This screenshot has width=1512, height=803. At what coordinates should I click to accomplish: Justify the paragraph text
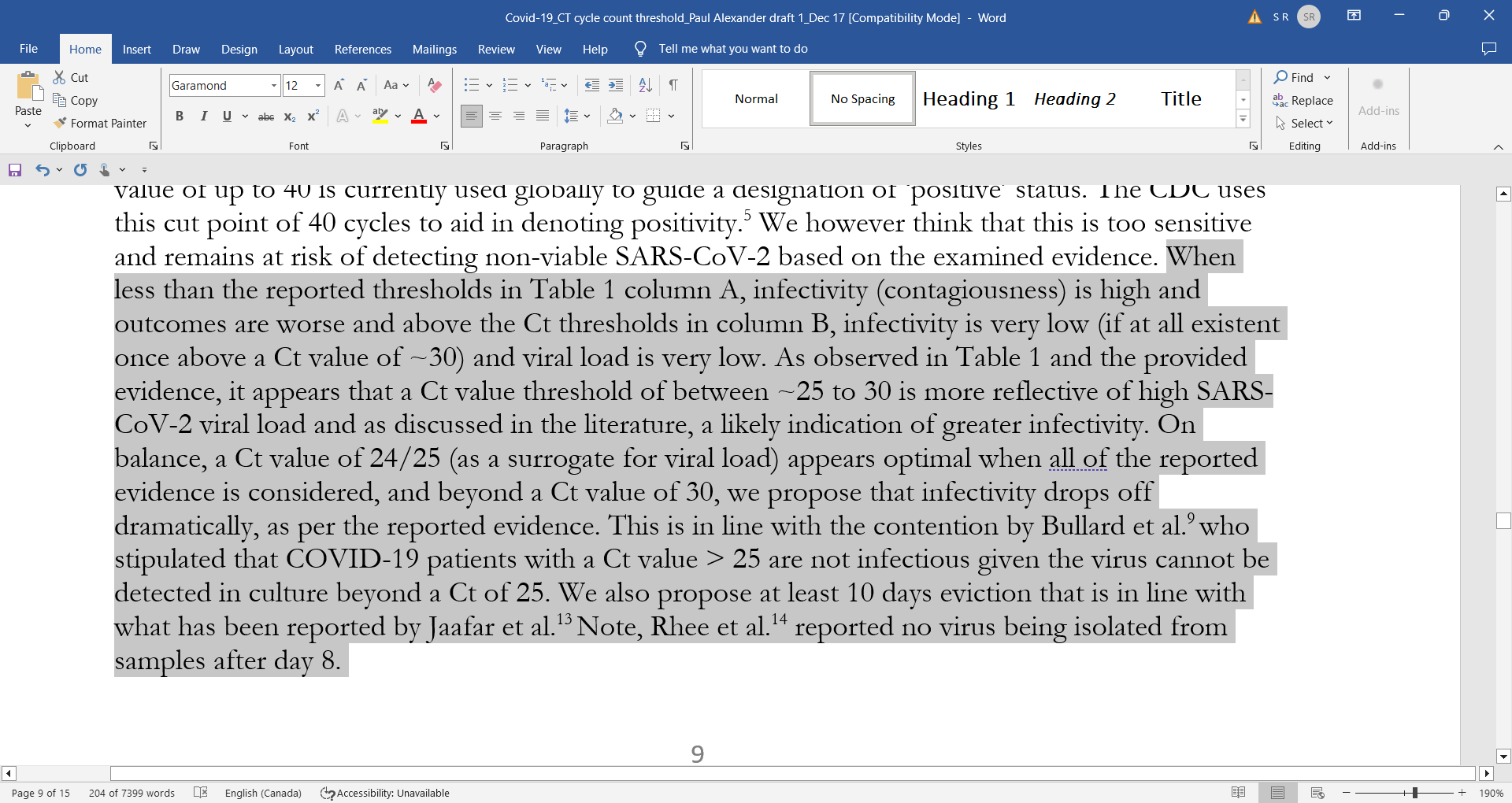point(543,117)
